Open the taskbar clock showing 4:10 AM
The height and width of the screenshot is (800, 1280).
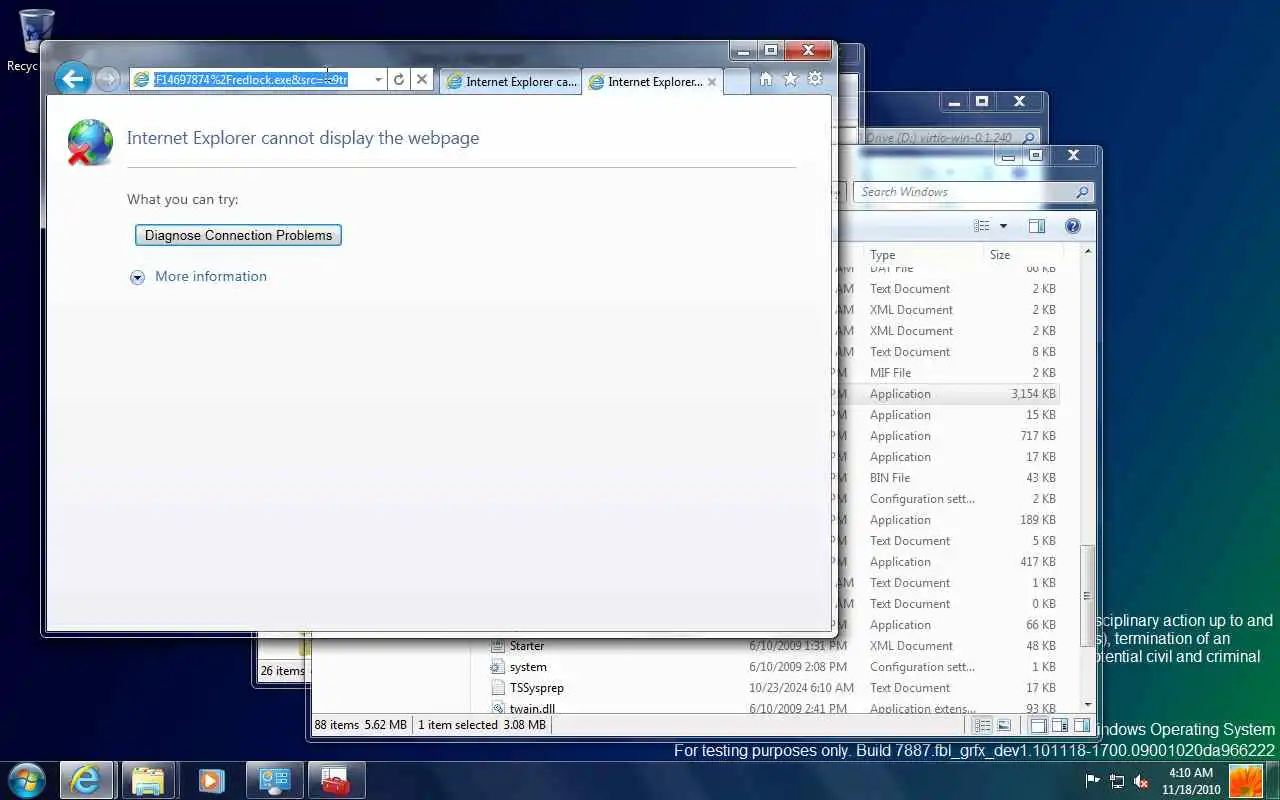tap(1190, 781)
